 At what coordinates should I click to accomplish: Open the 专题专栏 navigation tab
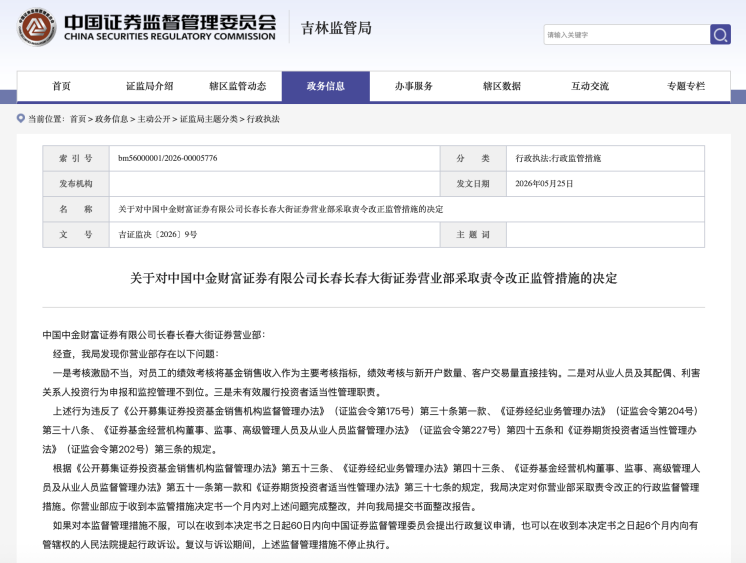686,86
